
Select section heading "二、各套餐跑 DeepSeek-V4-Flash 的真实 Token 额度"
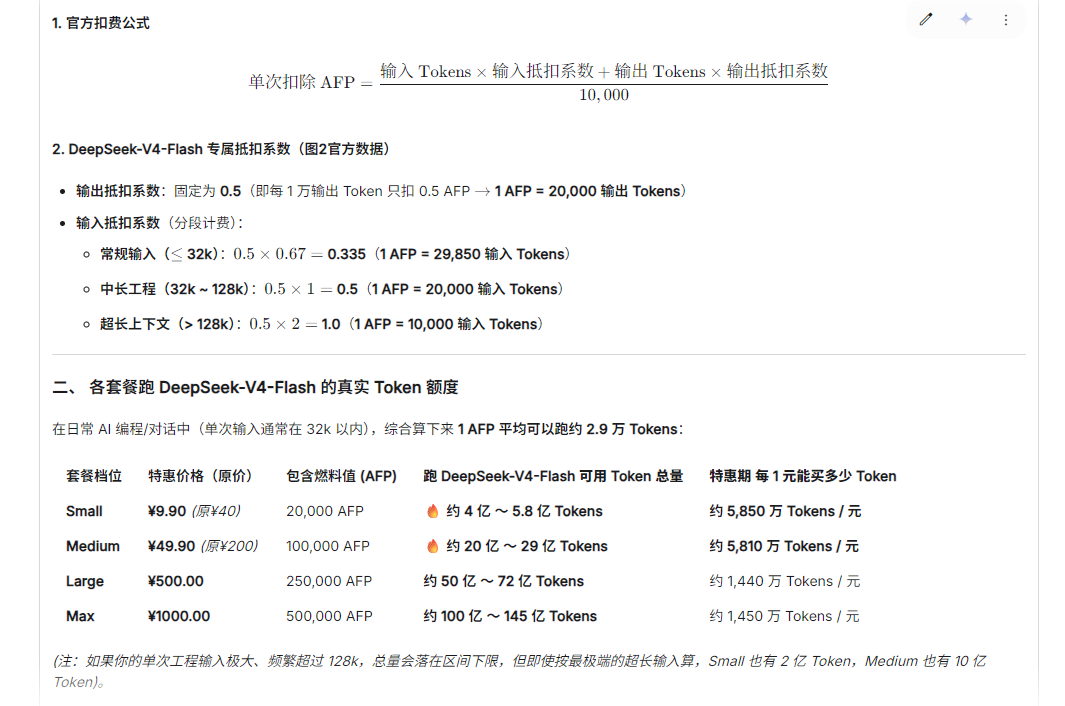pos(255,387)
